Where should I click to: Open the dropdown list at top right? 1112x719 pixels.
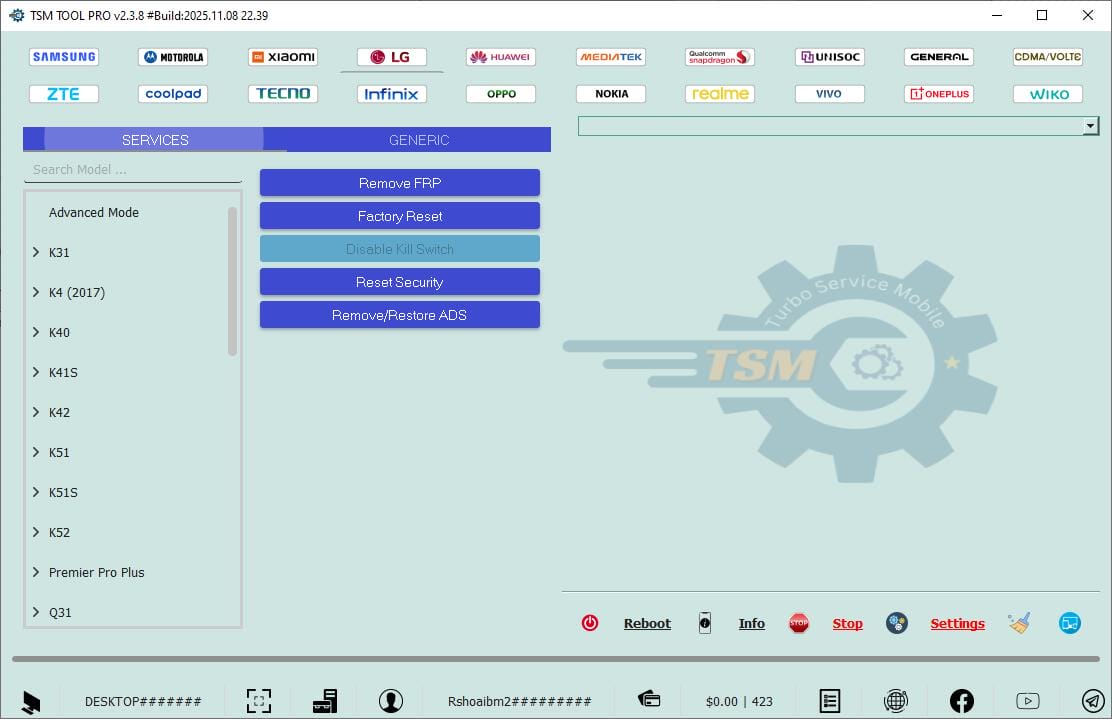(1092, 125)
